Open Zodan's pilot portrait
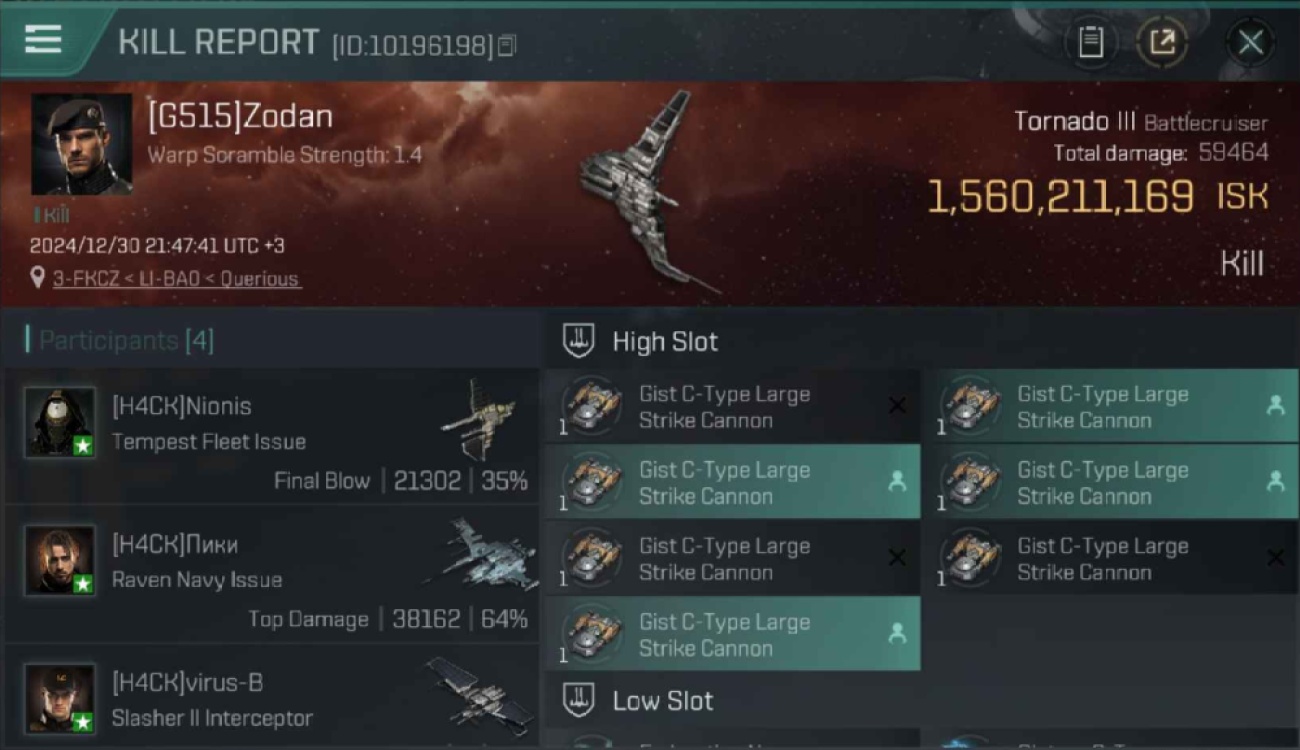1300x750 pixels. 81,144
